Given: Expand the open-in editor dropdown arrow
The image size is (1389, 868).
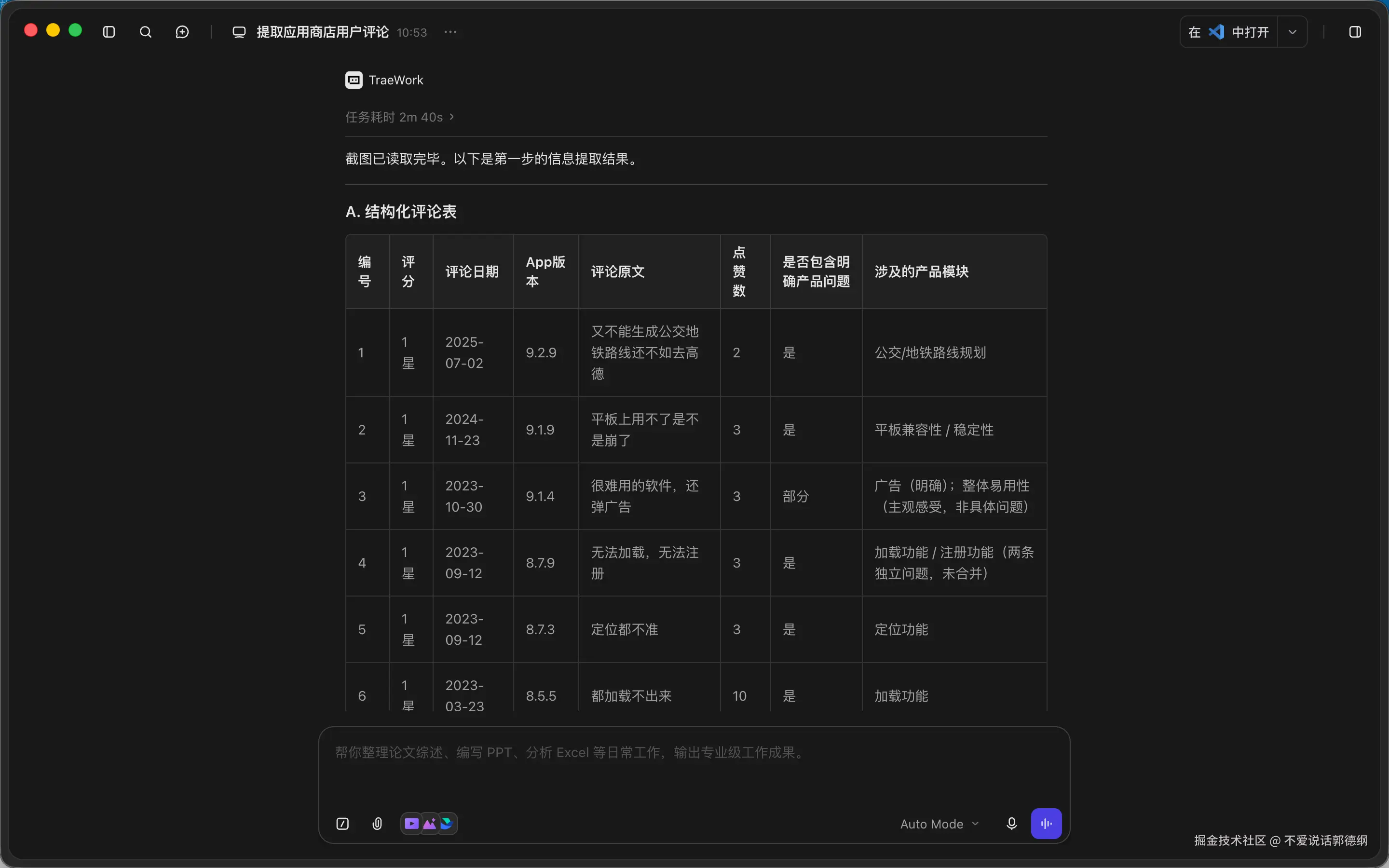Looking at the screenshot, I should [1293, 32].
